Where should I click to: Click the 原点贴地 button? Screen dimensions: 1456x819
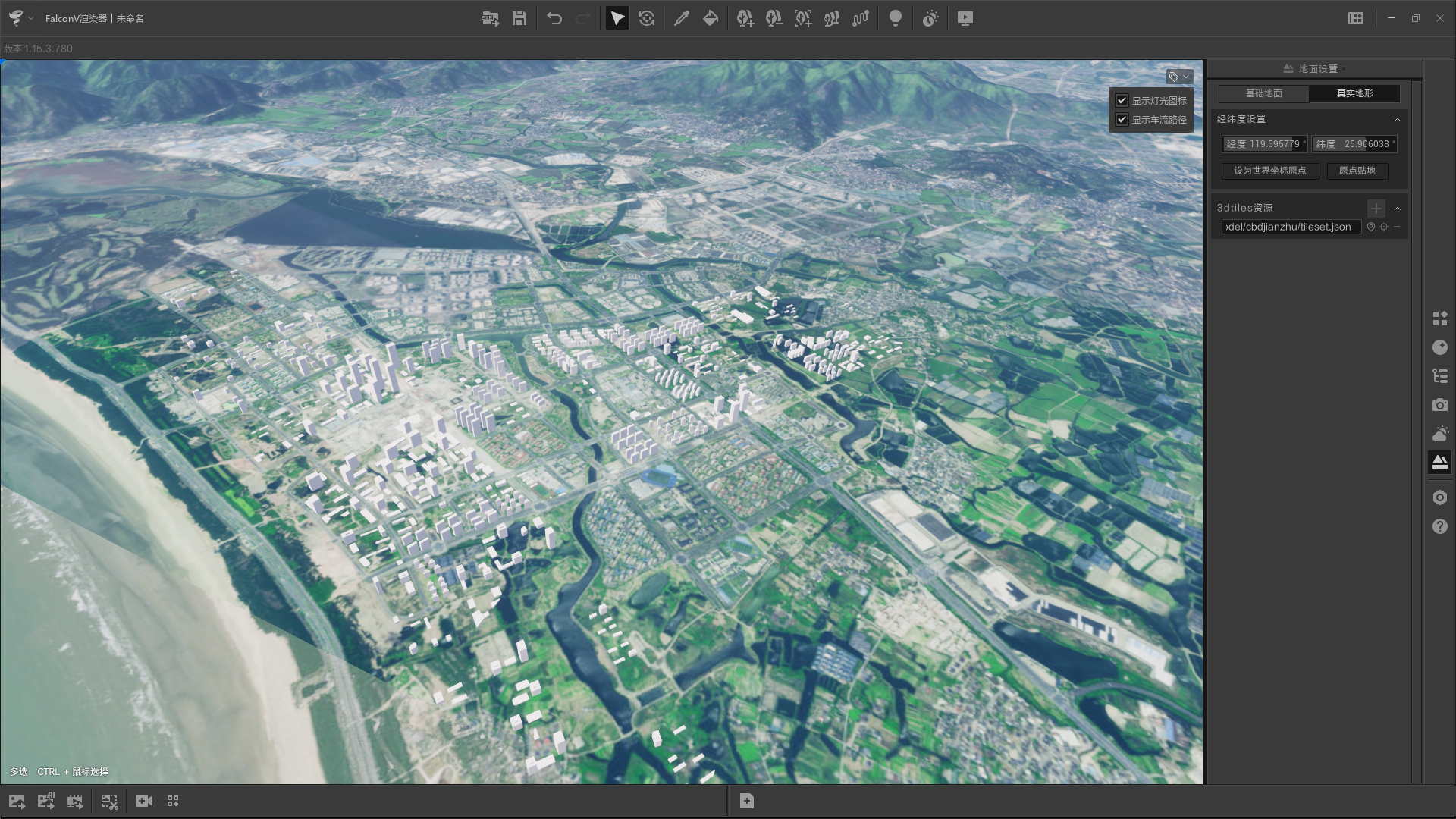(x=1357, y=171)
